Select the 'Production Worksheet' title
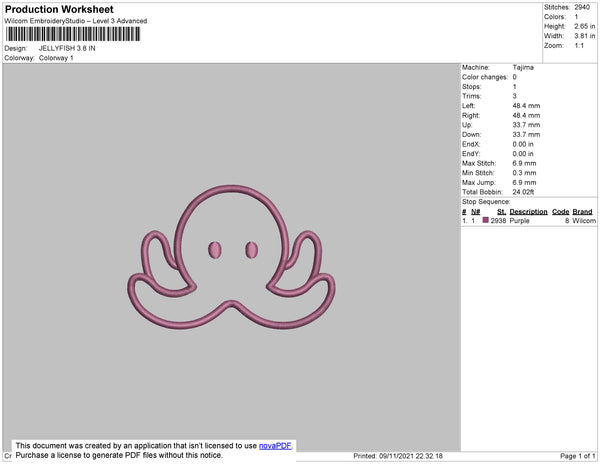600x464 pixels. pos(59,9)
